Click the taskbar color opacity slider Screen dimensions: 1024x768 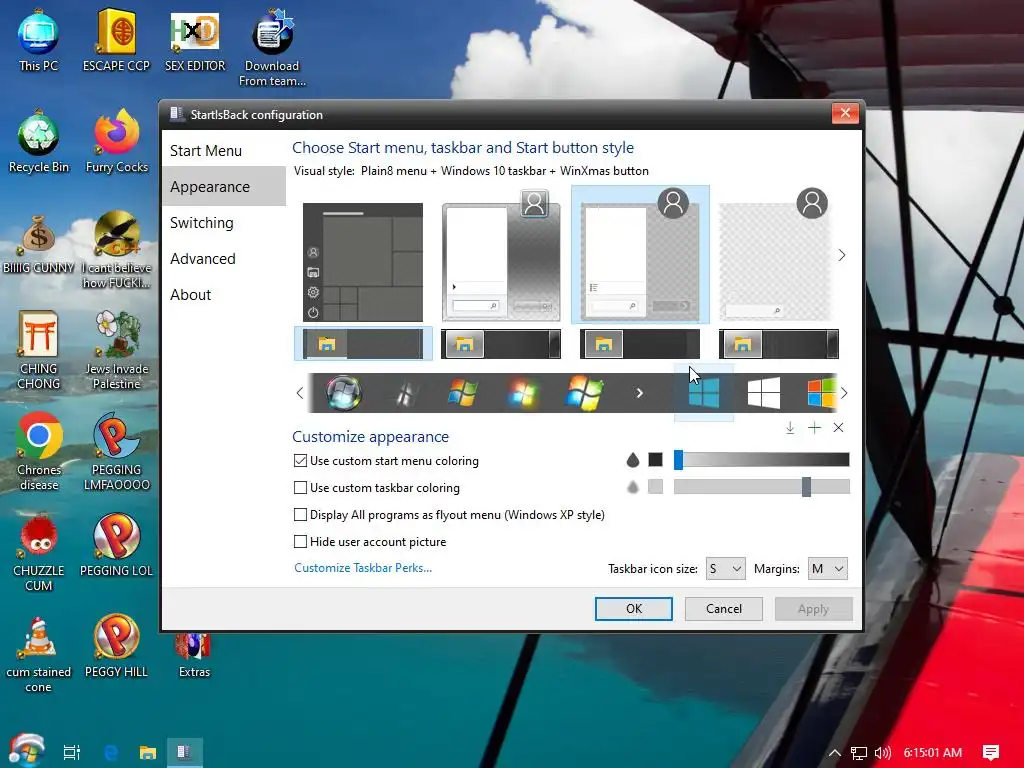point(762,487)
